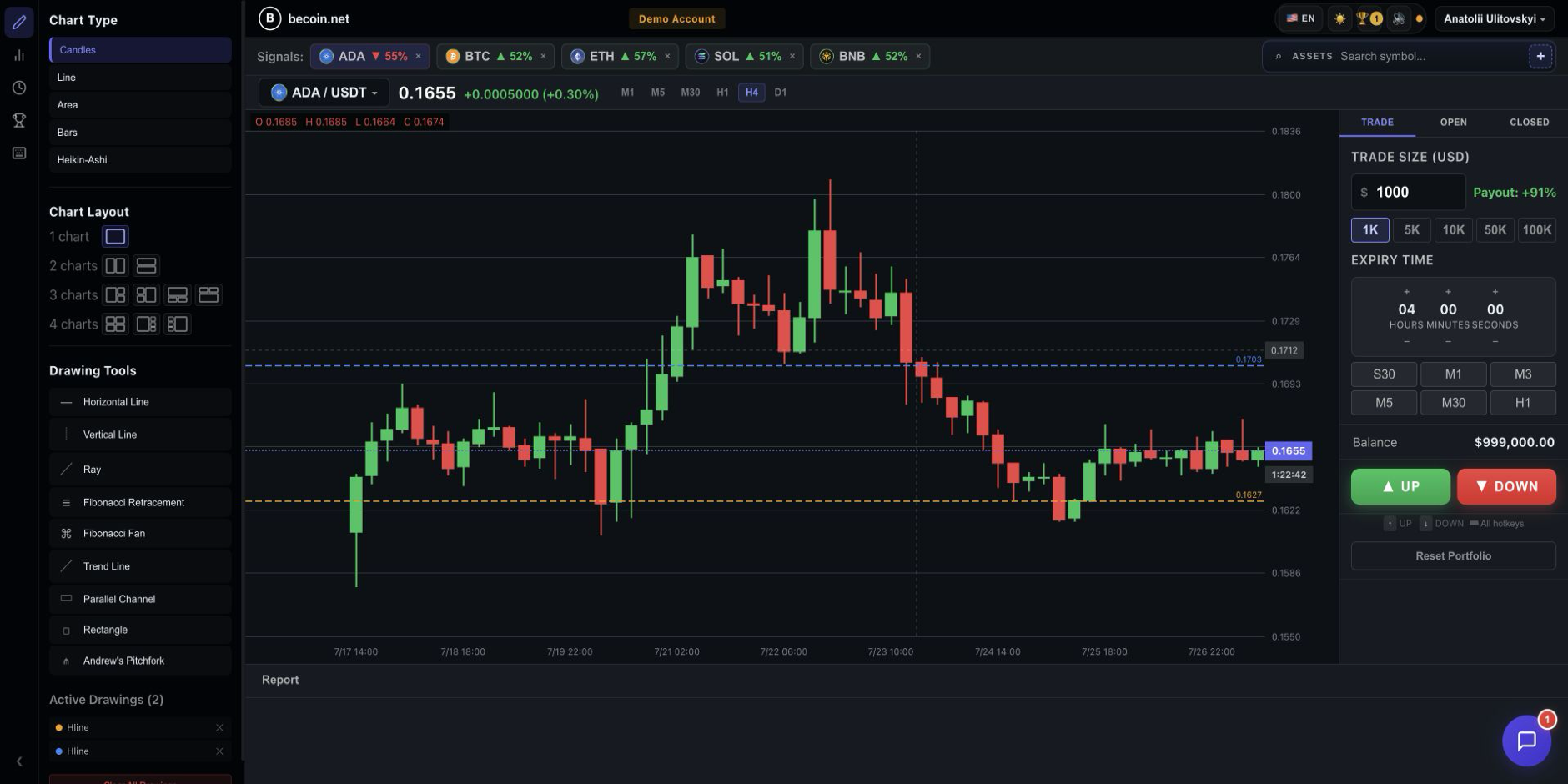Select the TRADE tab
Screen dimensions: 1568x784
(1377, 123)
